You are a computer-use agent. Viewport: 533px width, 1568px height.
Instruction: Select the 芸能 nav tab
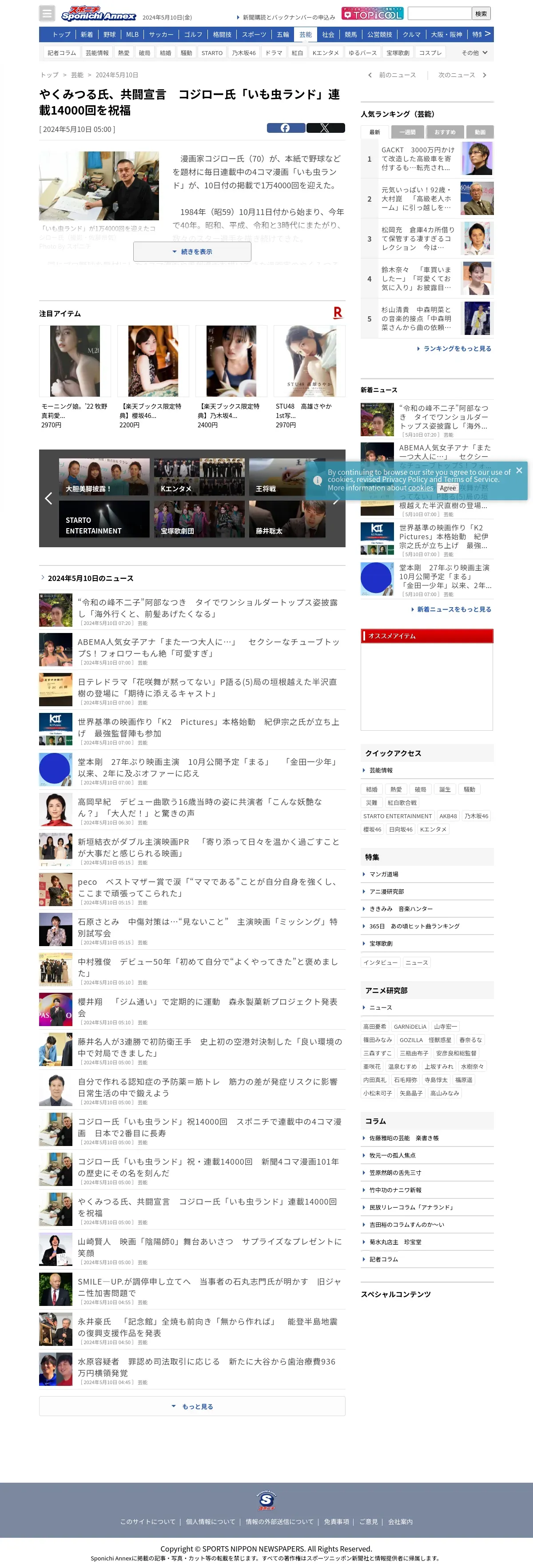(x=306, y=35)
